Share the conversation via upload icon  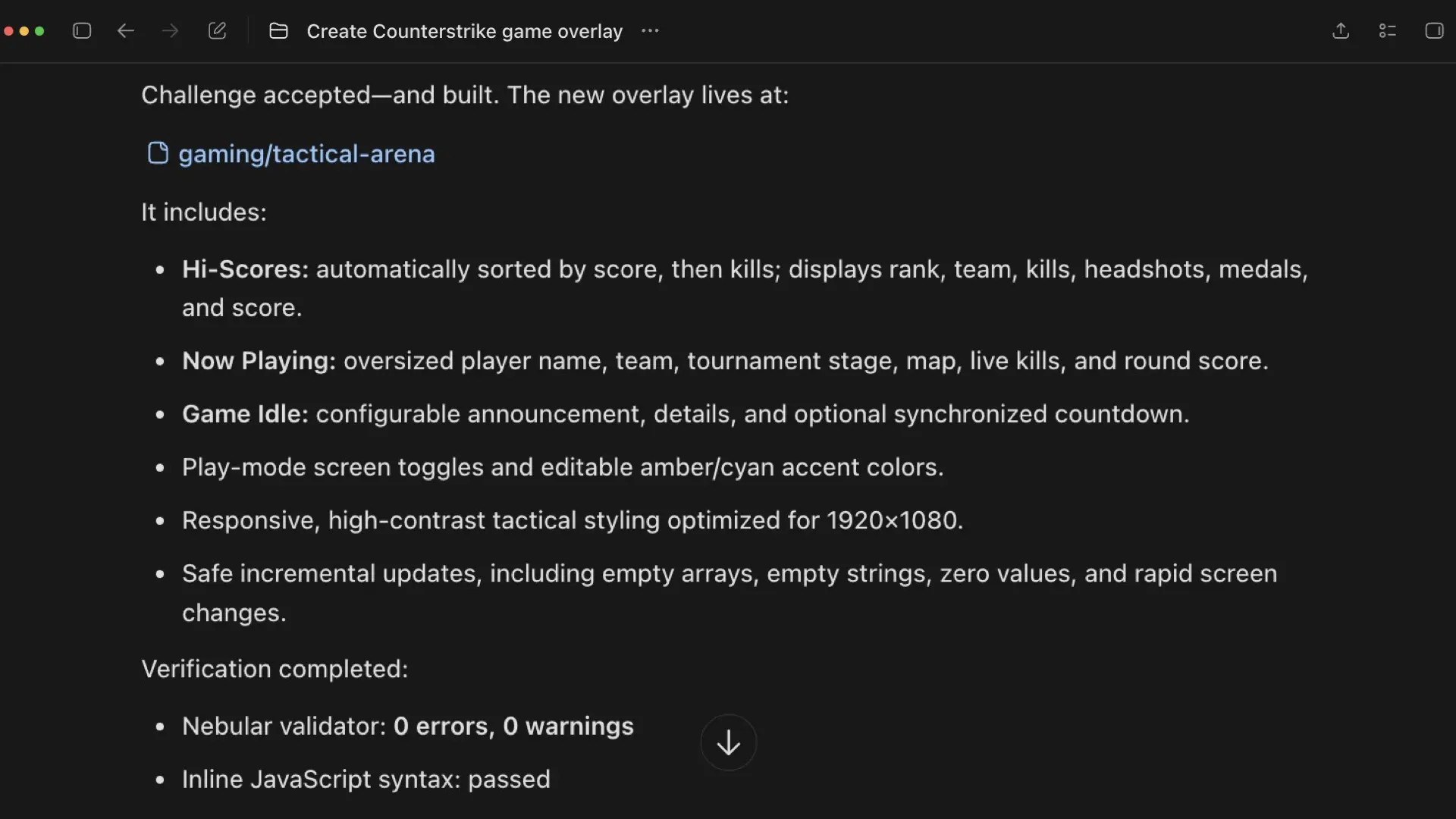click(1341, 31)
